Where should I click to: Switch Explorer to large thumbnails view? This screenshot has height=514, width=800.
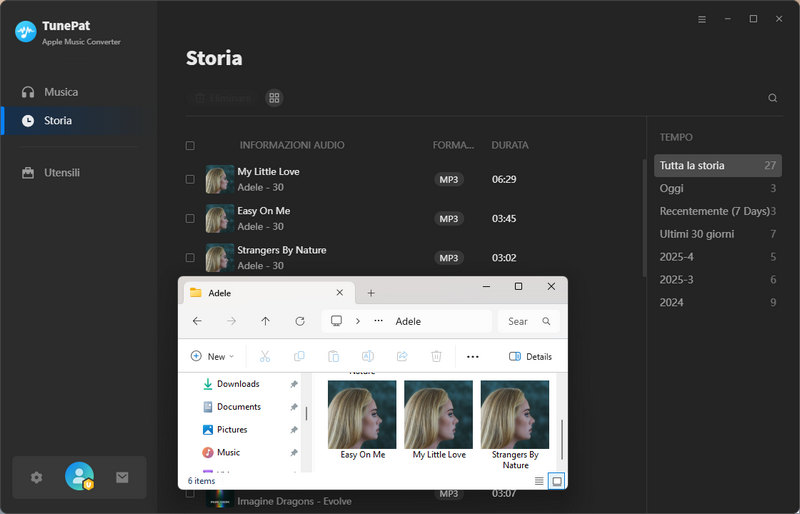[557, 481]
